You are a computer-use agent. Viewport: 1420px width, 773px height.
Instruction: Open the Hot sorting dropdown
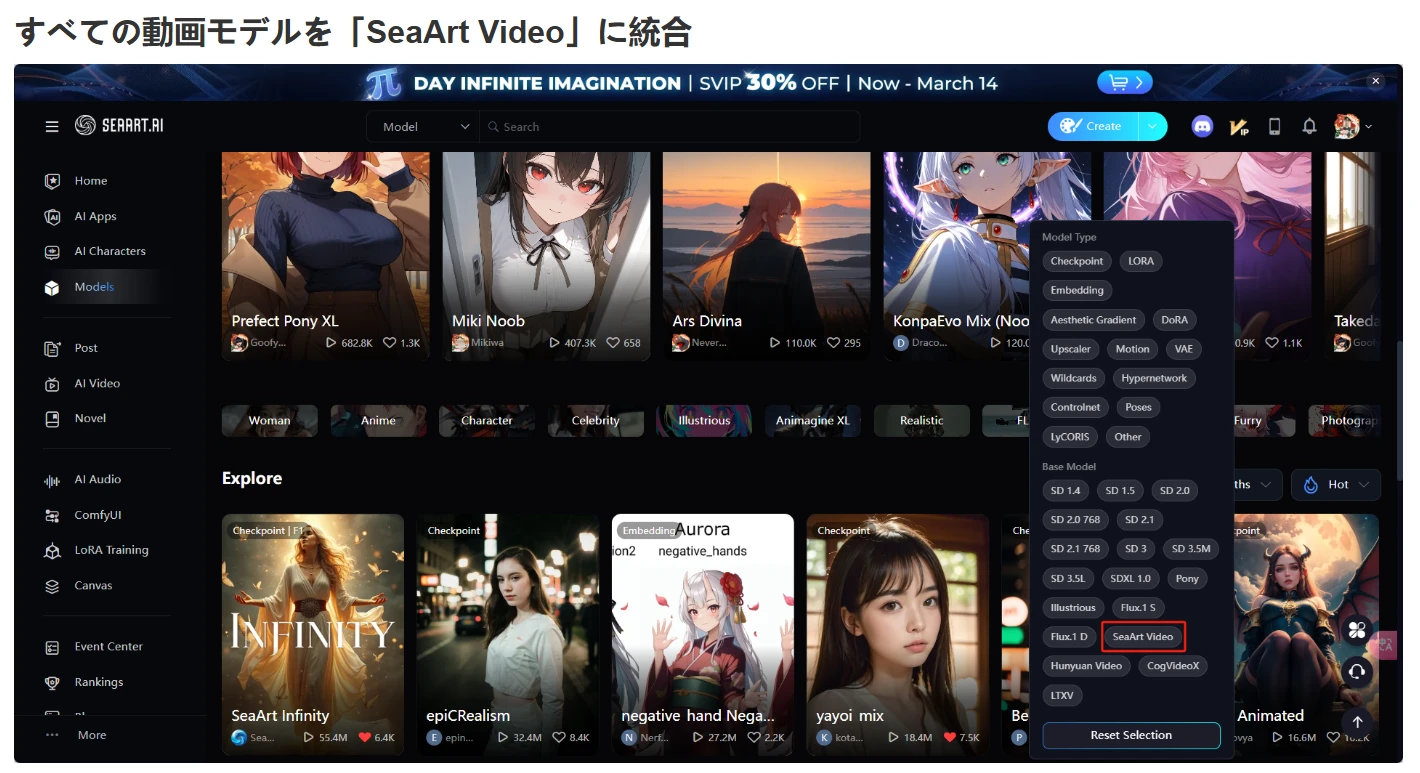tap(1336, 485)
